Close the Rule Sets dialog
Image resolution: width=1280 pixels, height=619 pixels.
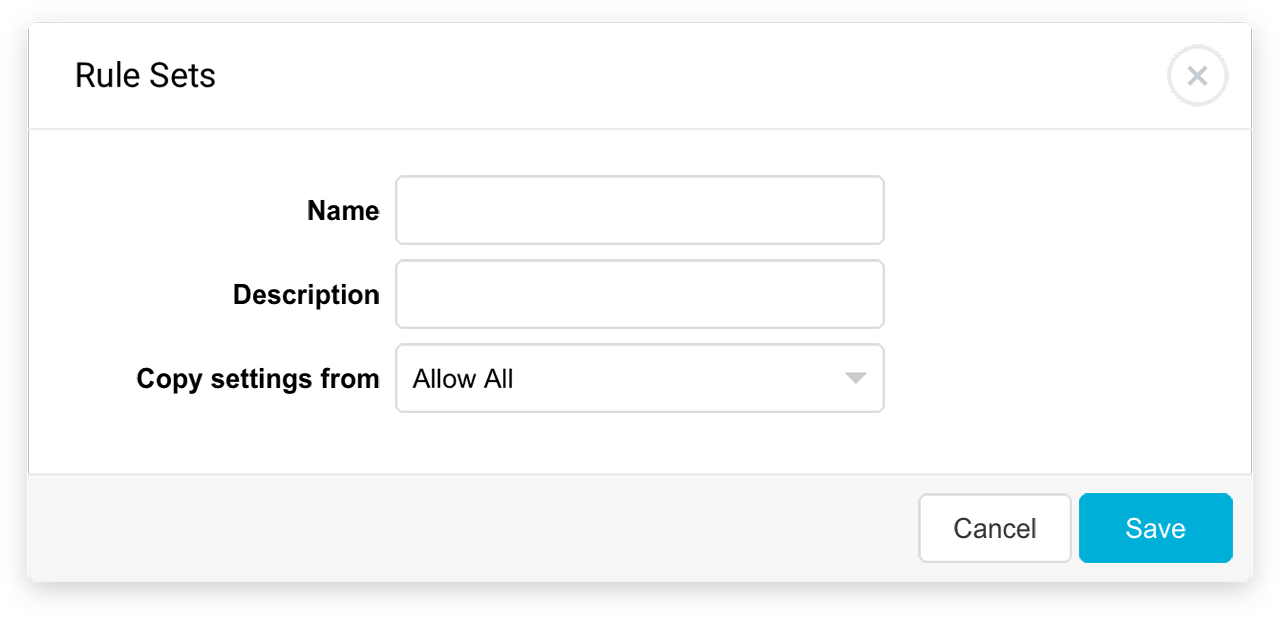pyautogui.click(x=1197, y=76)
